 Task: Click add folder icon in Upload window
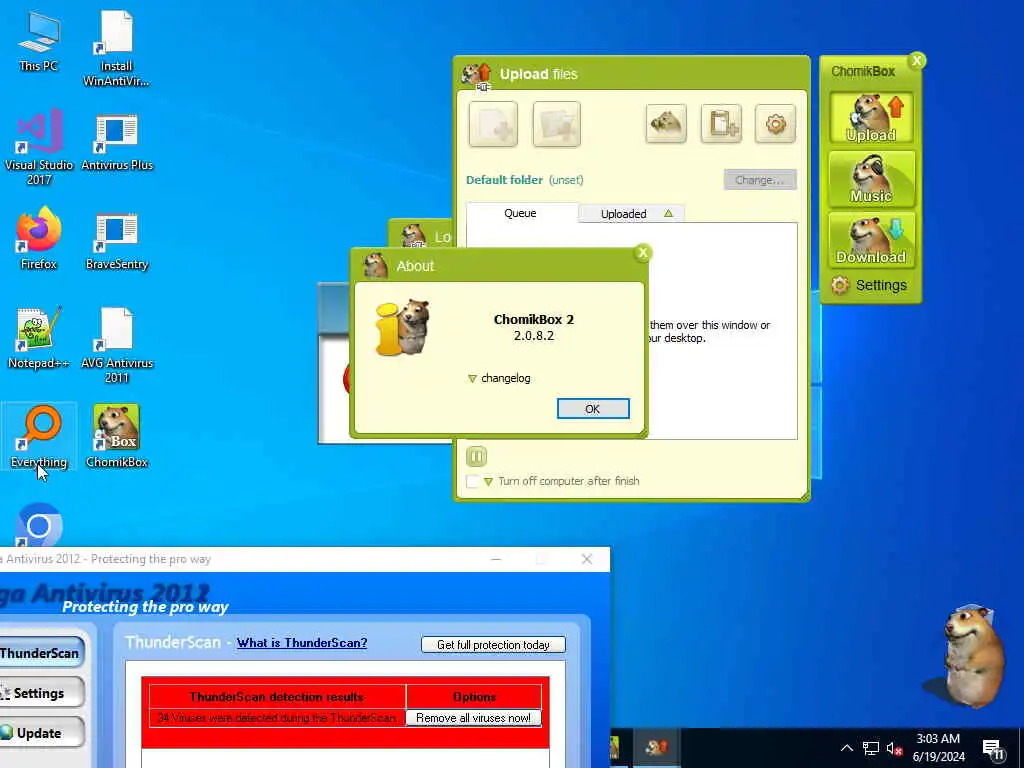click(556, 124)
